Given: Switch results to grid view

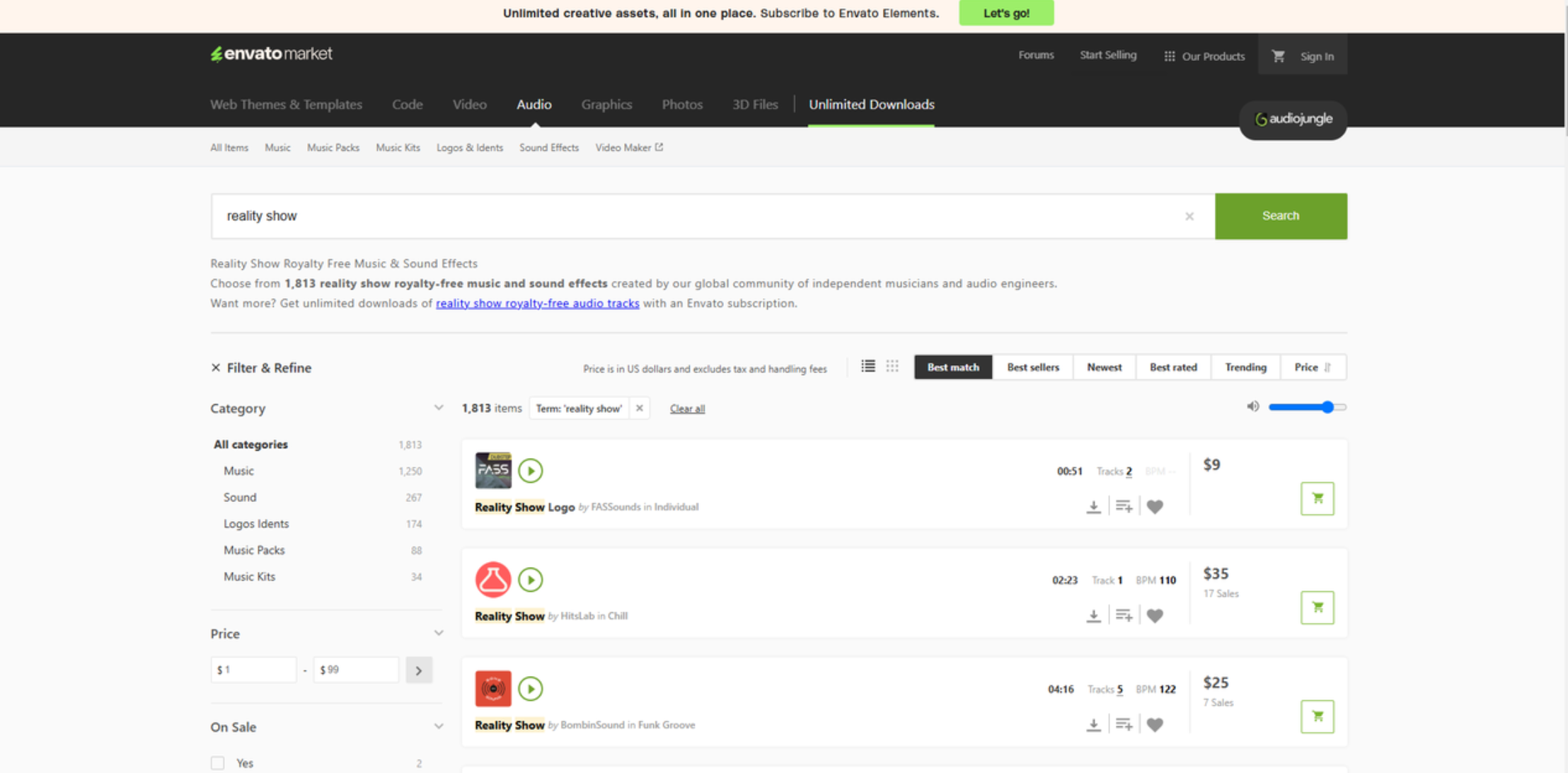Looking at the screenshot, I should [x=892, y=366].
